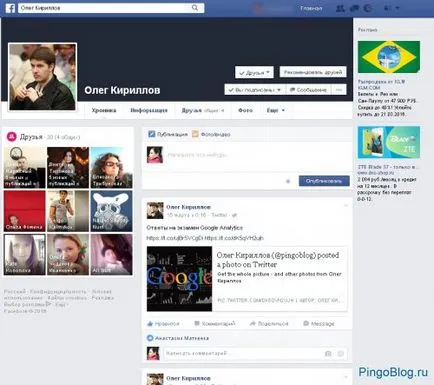Screen dimensions: 434x385
Task: Open the first post options arrow
Action: [346, 206]
